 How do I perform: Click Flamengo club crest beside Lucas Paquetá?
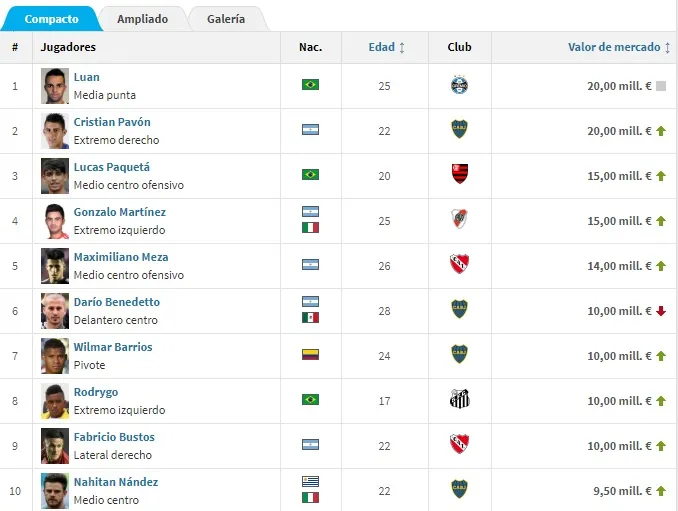[459, 176]
